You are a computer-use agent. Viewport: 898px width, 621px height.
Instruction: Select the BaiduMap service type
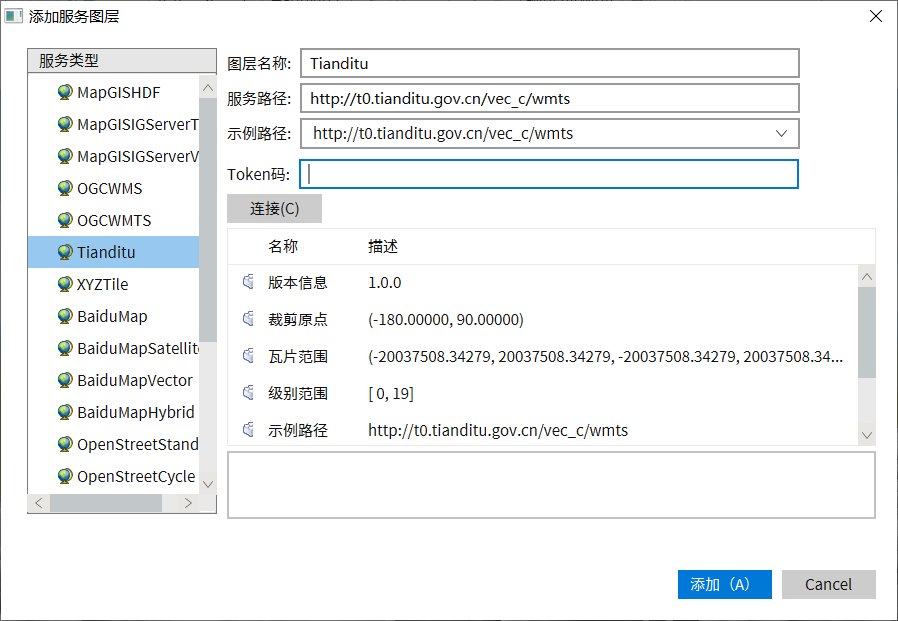tap(113, 316)
